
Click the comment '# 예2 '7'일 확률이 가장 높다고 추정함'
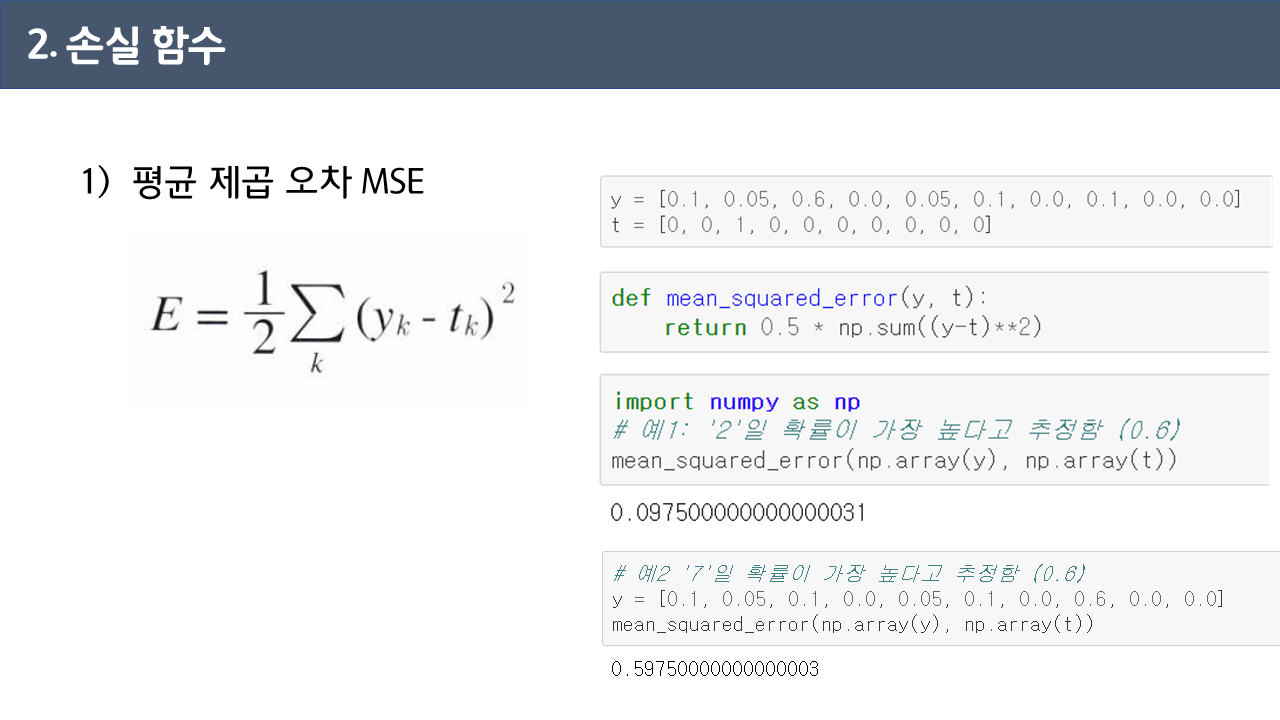849,574
